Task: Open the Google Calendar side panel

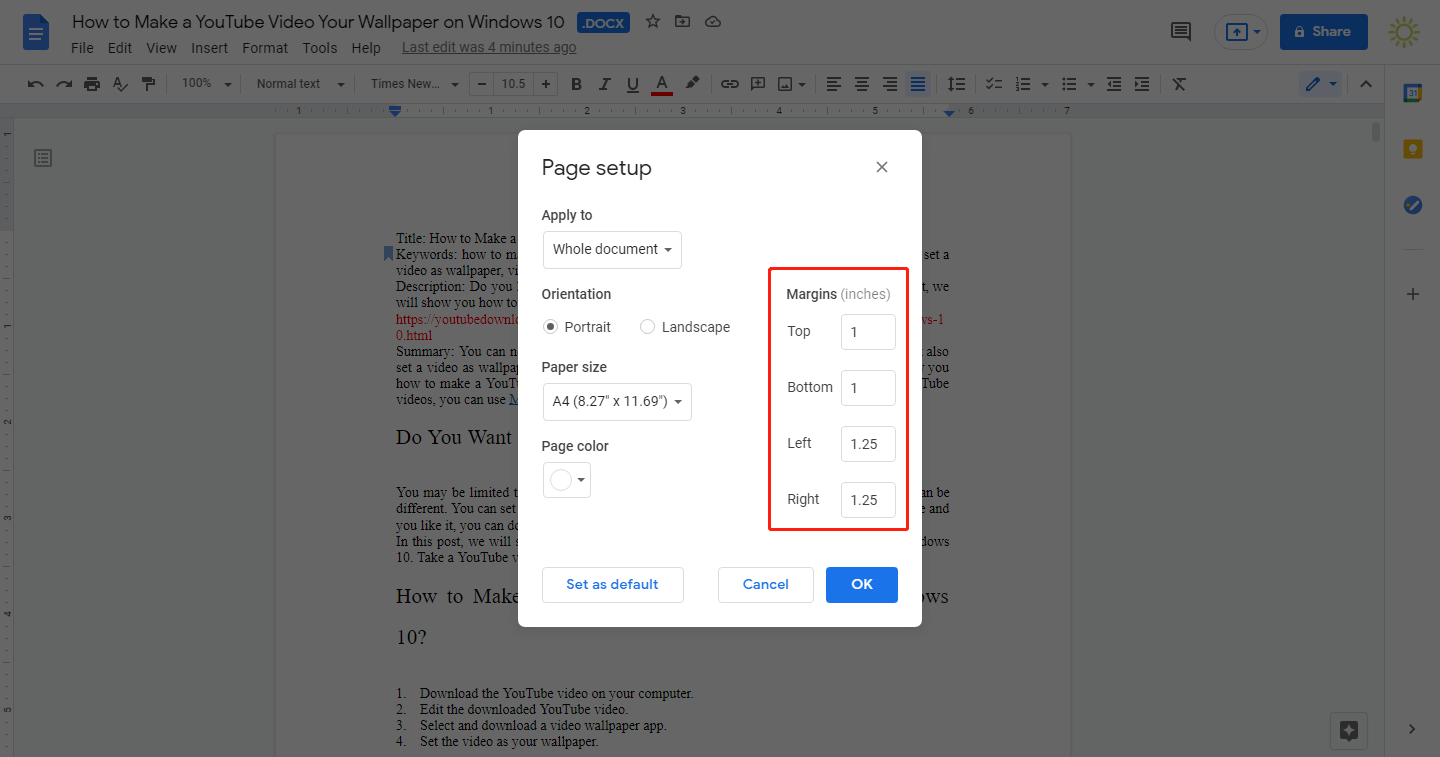Action: click(1412, 93)
